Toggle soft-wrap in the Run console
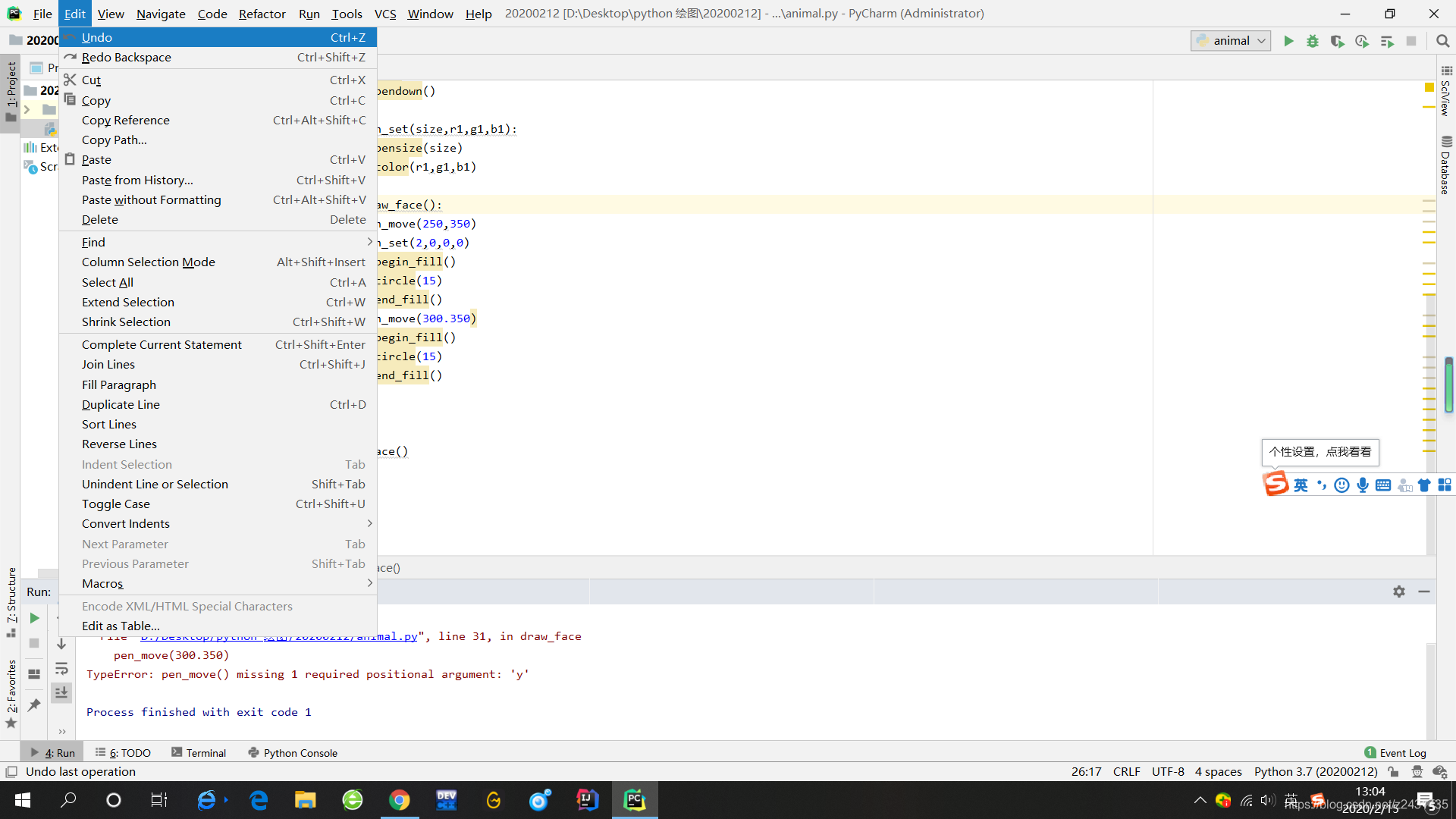Screen dimensions: 1456x819 61,668
